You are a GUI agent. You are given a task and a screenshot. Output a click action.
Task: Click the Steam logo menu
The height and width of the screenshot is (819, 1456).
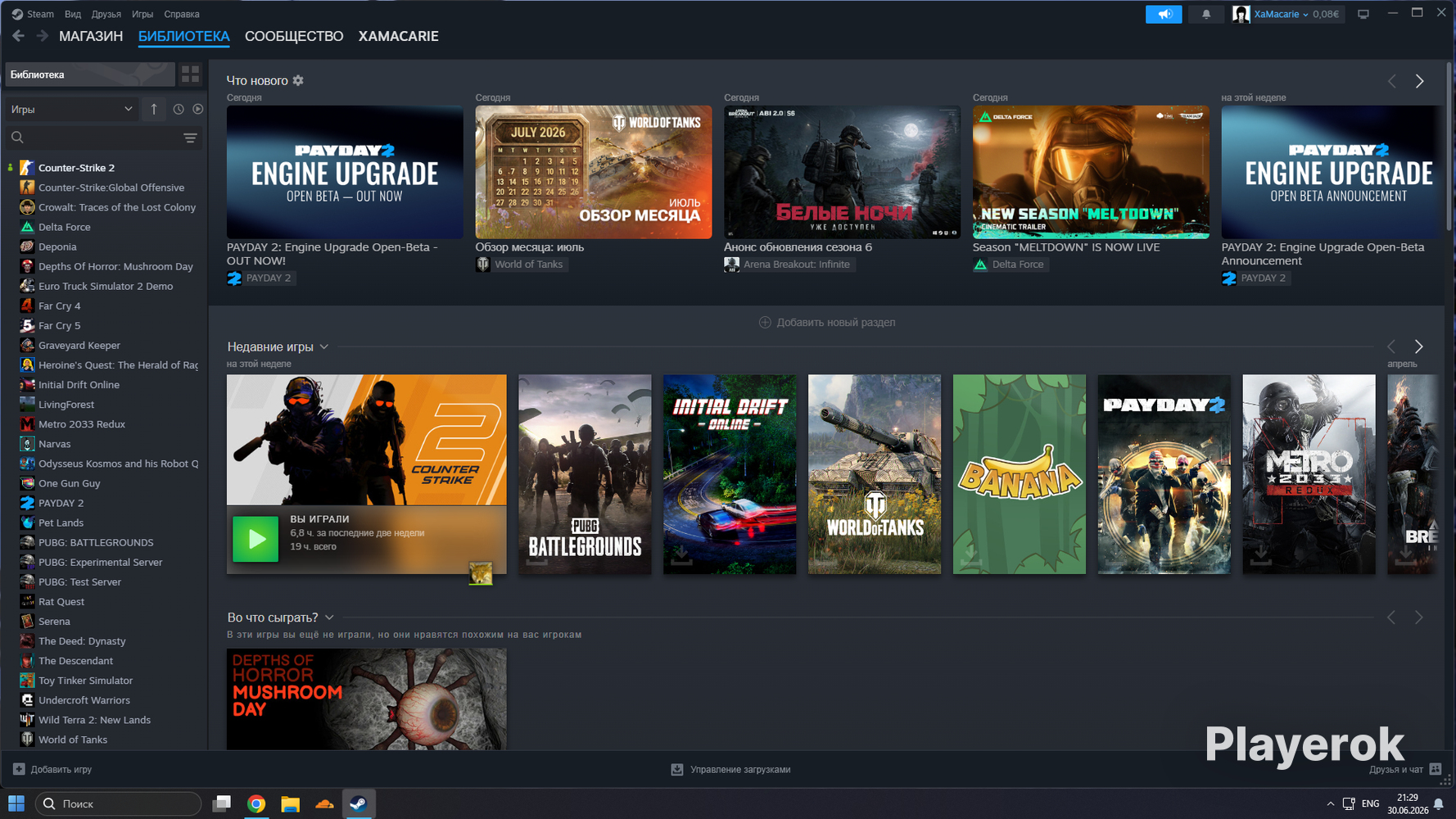pyautogui.click(x=33, y=14)
